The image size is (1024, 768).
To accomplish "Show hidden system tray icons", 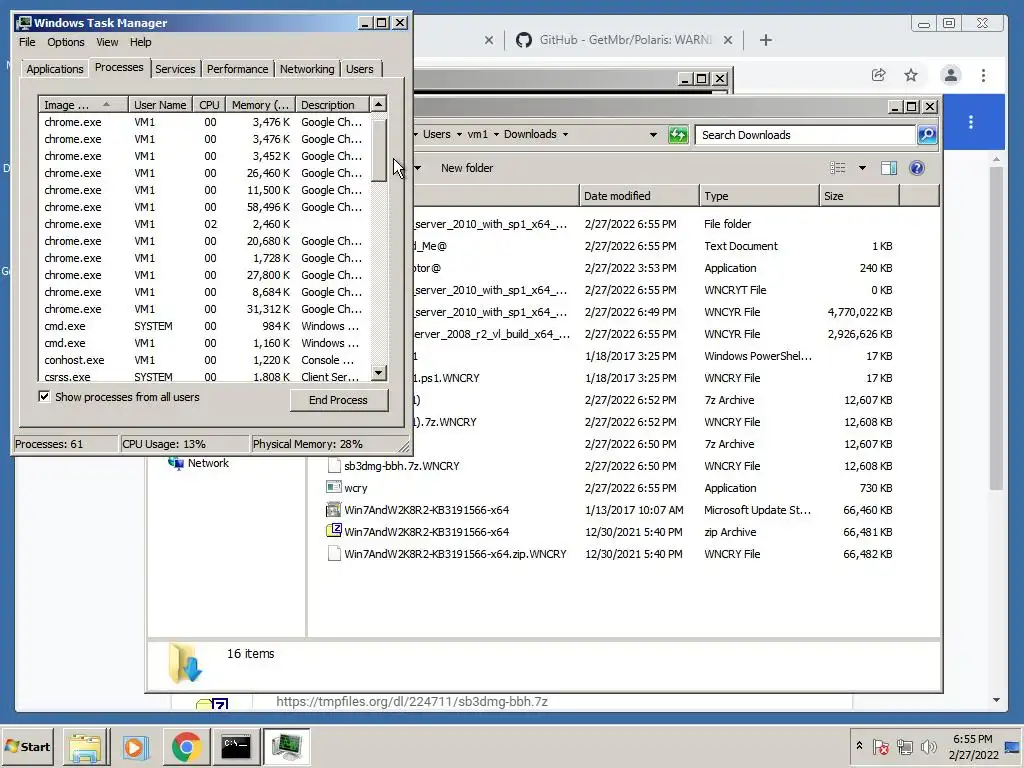I will (859, 746).
